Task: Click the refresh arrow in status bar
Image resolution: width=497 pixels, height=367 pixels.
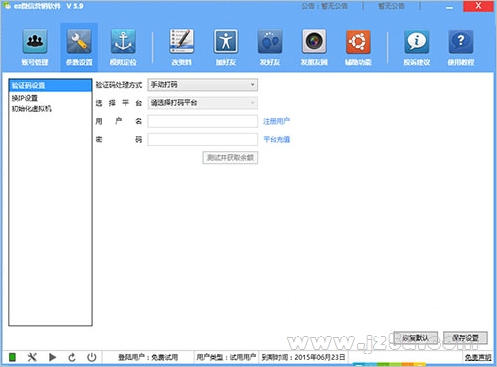Action: [72, 357]
